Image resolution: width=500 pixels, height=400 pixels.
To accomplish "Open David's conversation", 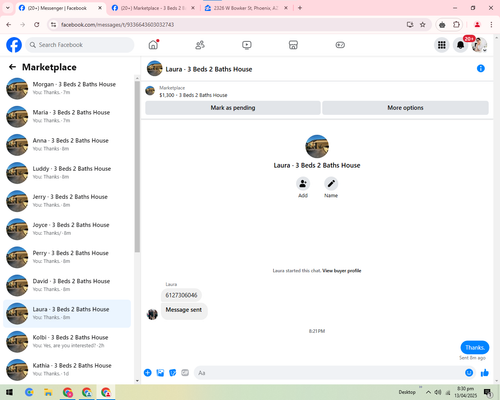I will (67, 285).
